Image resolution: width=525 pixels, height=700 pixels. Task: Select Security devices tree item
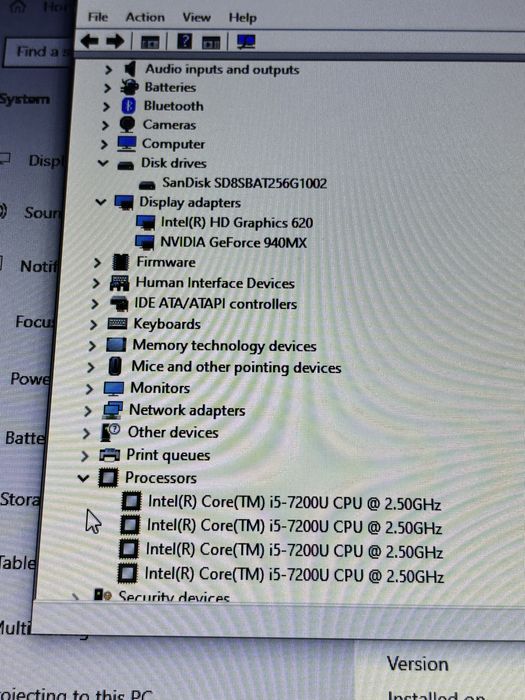[174, 596]
